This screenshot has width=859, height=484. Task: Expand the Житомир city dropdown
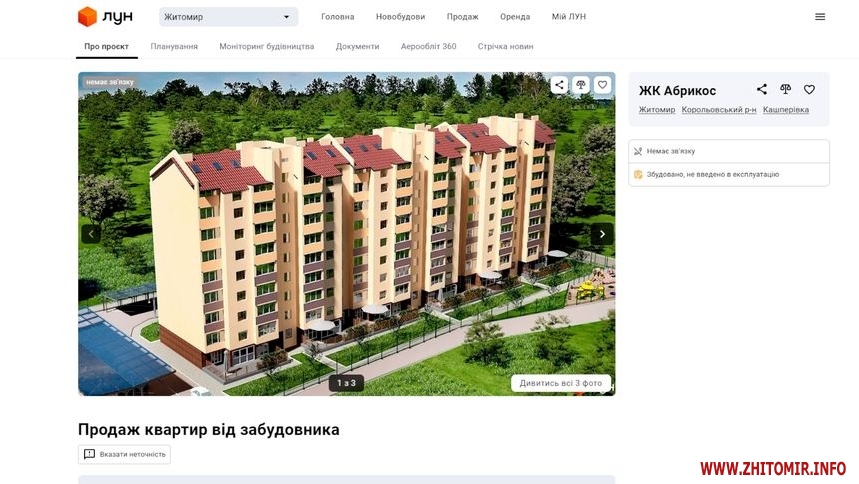[228, 17]
